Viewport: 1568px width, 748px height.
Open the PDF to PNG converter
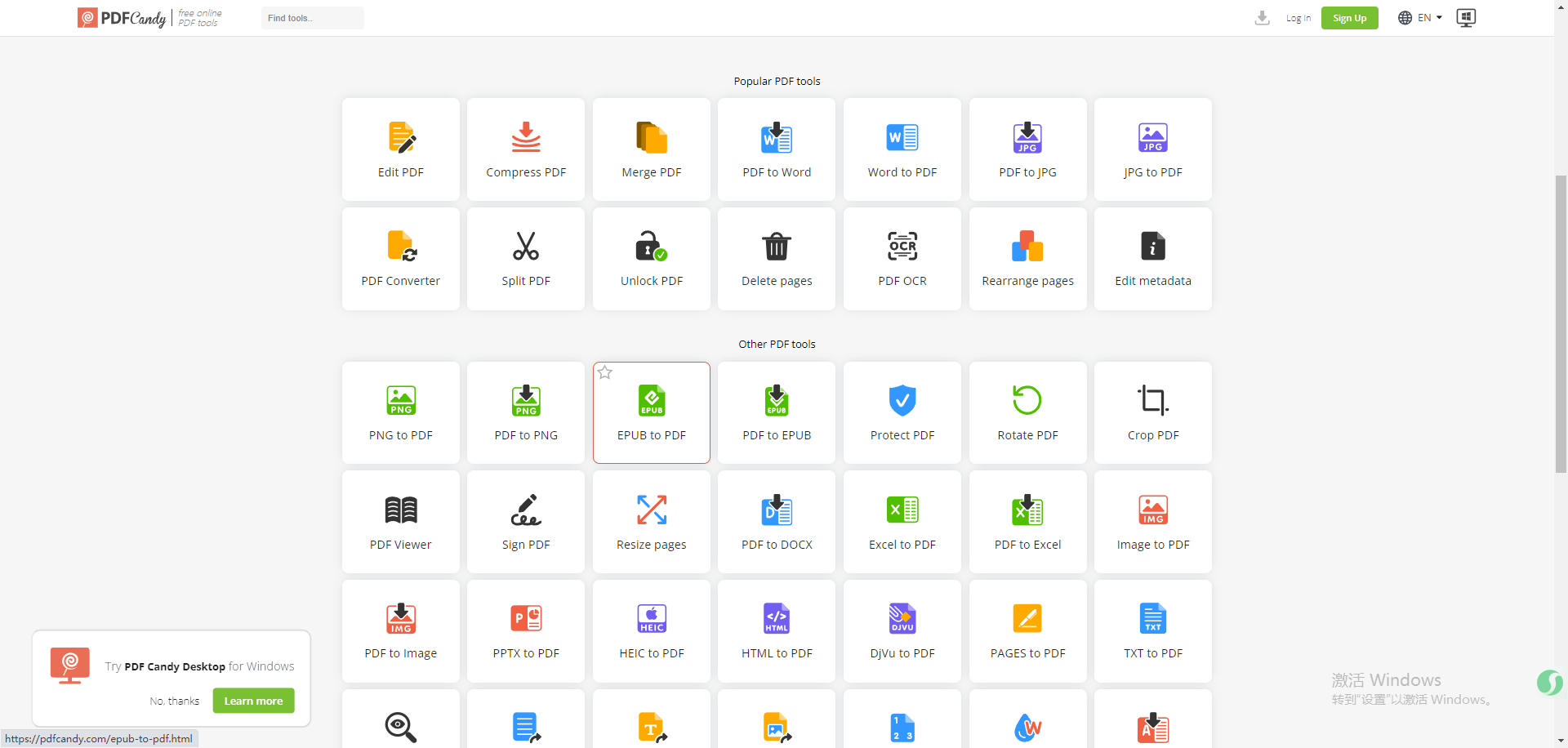click(526, 412)
